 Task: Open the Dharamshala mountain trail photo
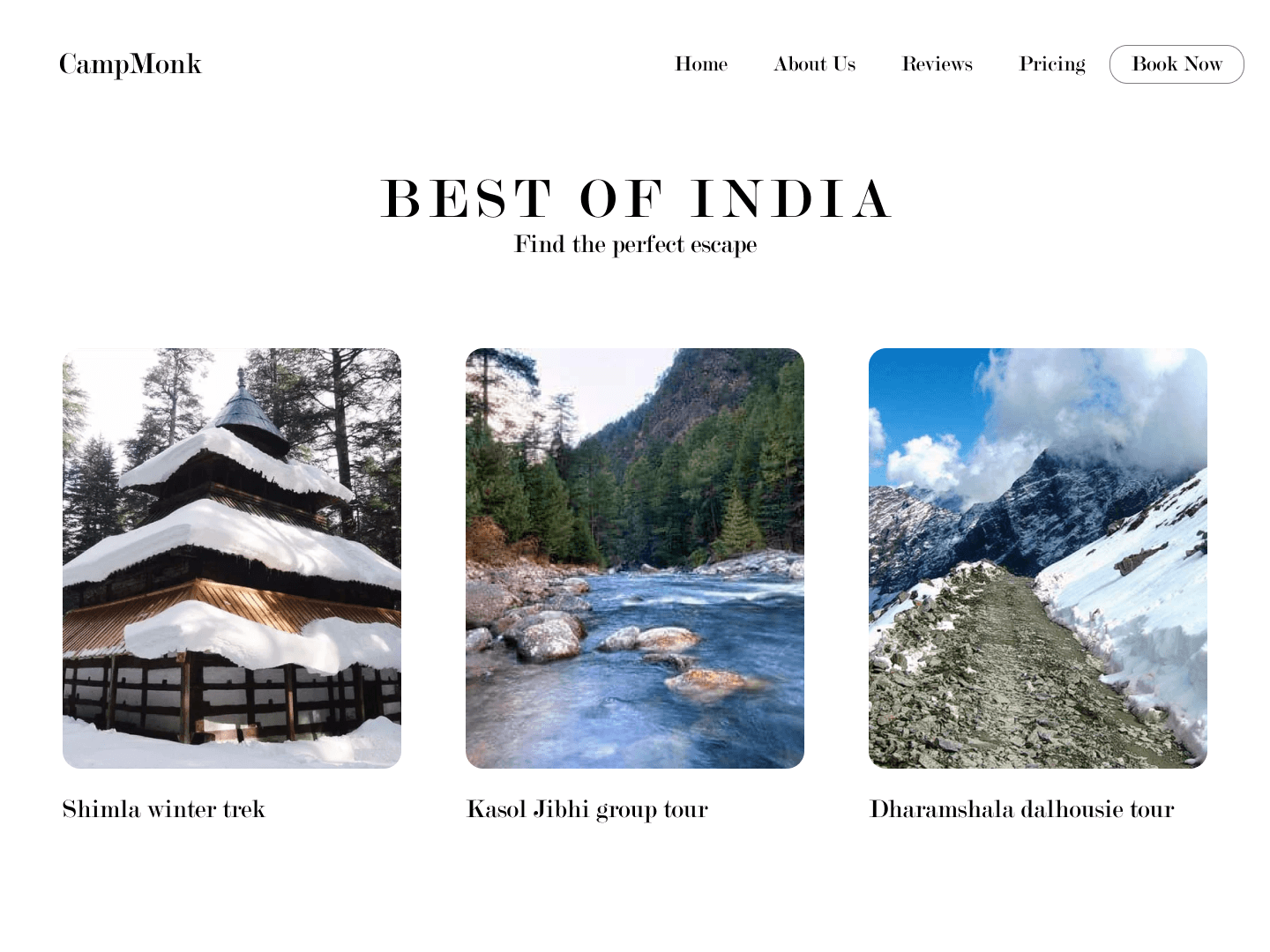click(x=1038, y=558)
